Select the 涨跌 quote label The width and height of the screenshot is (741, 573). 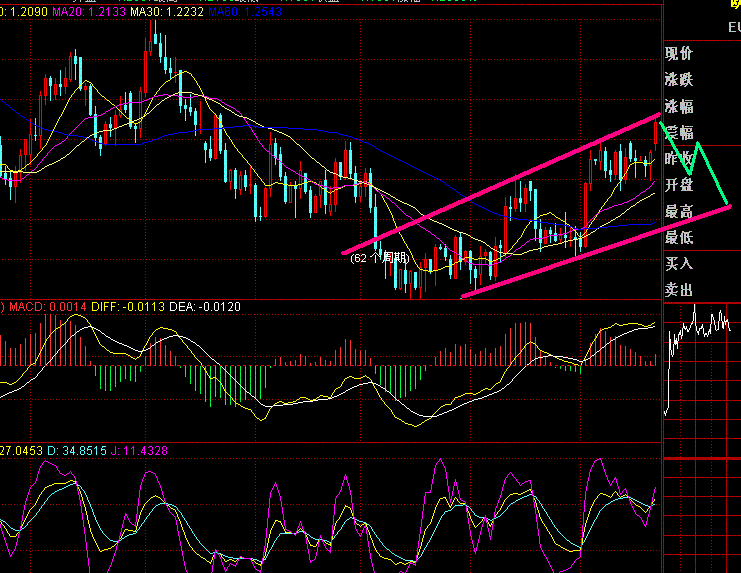679,79
